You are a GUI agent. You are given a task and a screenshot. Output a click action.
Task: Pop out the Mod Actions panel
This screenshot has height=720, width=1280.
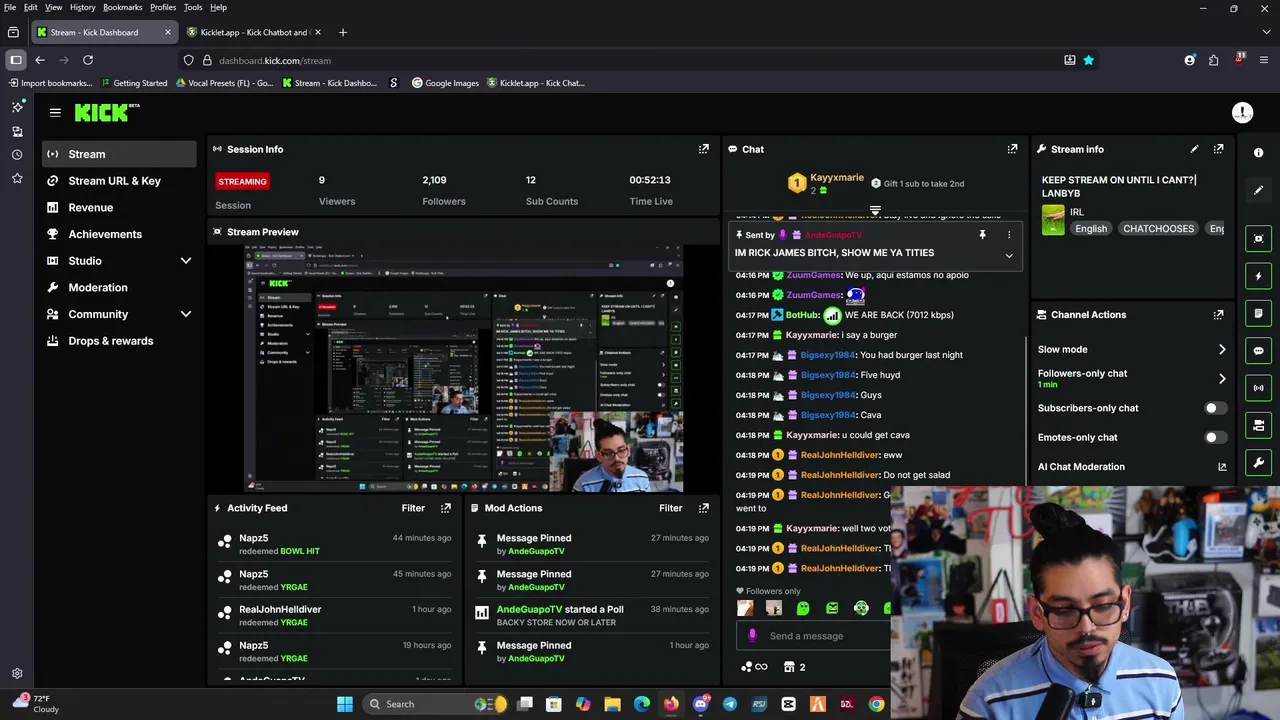point(703,508)
